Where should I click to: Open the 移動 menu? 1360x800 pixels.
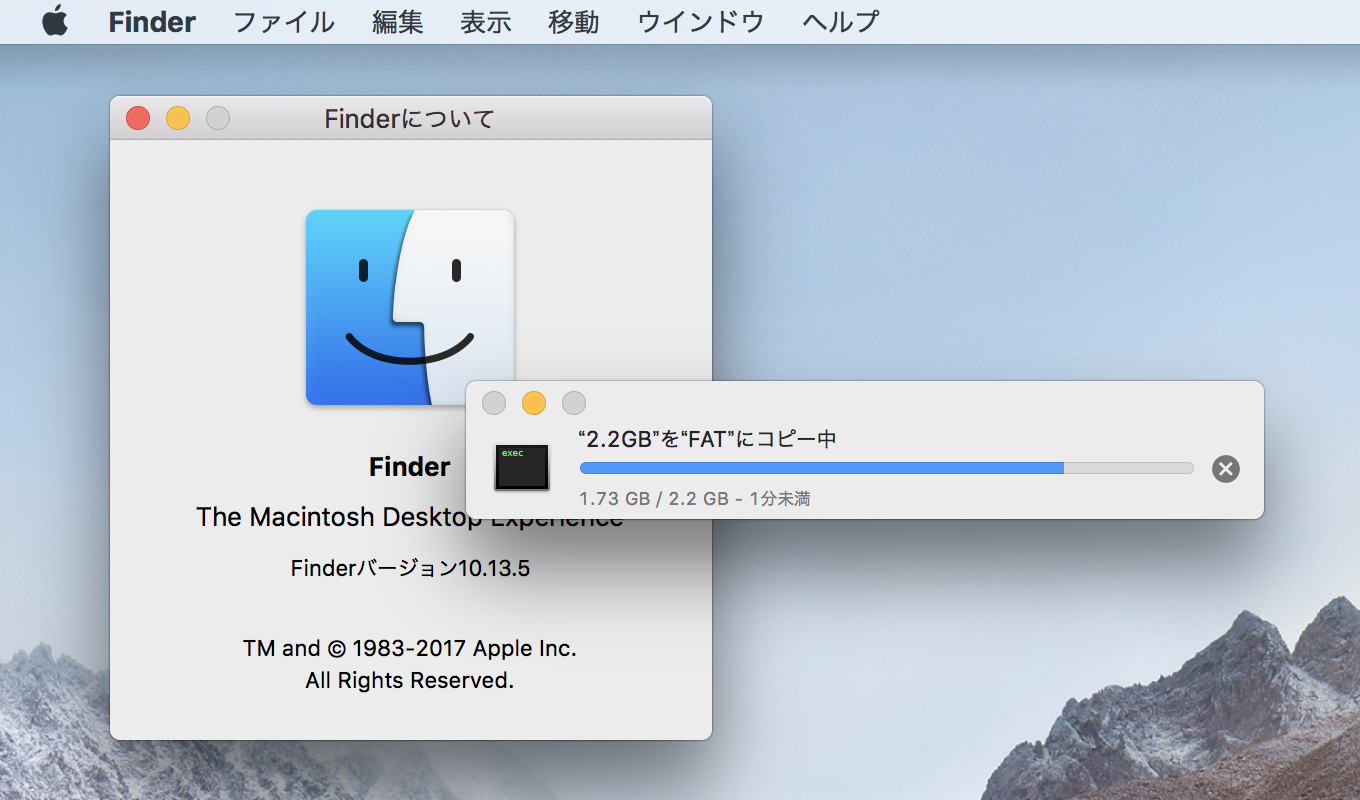click(574, 22)
